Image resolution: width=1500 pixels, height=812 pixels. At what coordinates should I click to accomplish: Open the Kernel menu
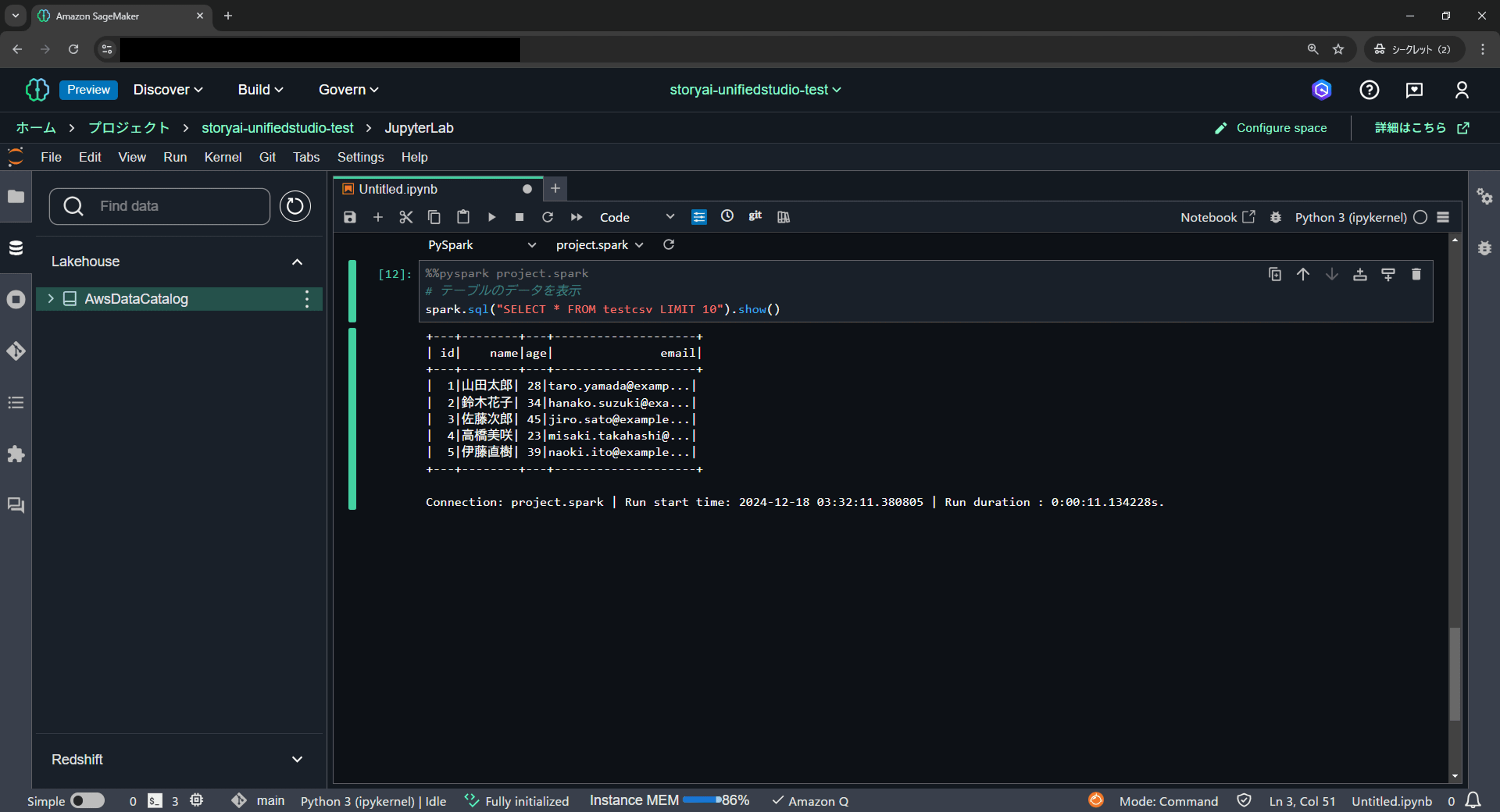[222, 157]
